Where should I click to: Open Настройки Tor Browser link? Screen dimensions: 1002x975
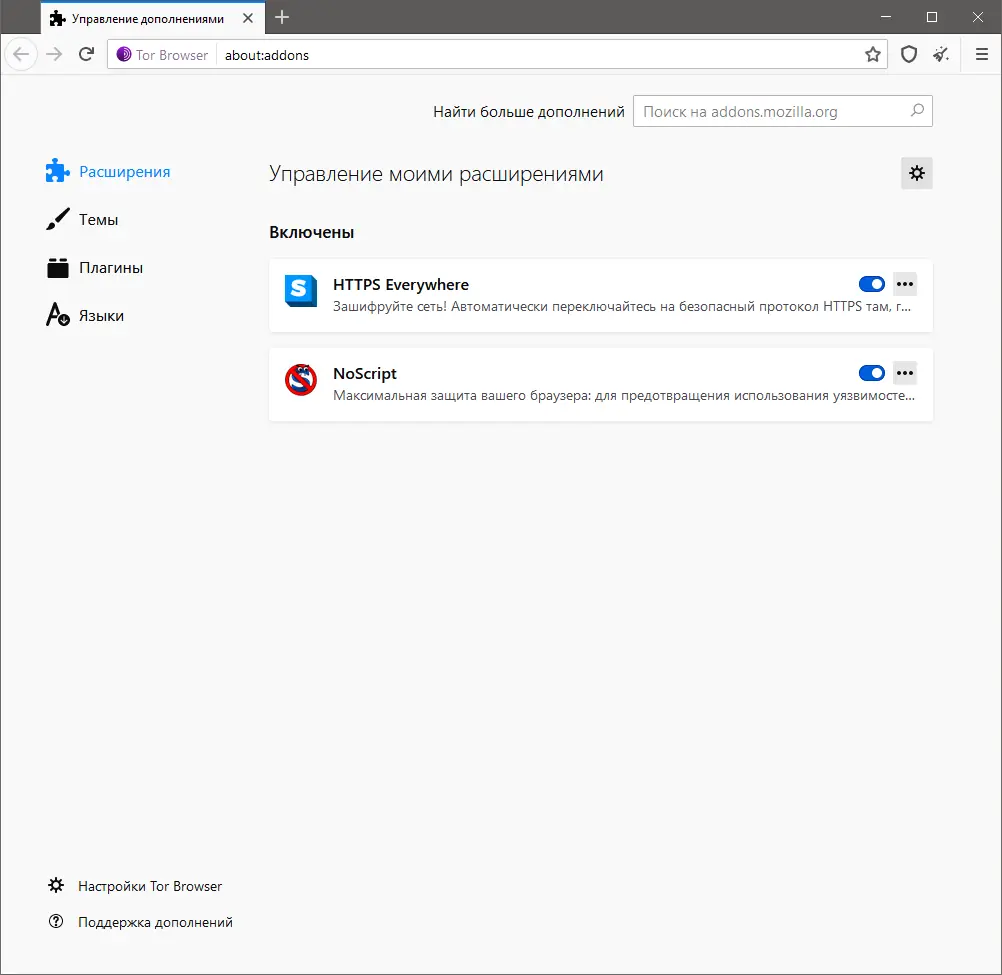[x=148, y=885]
